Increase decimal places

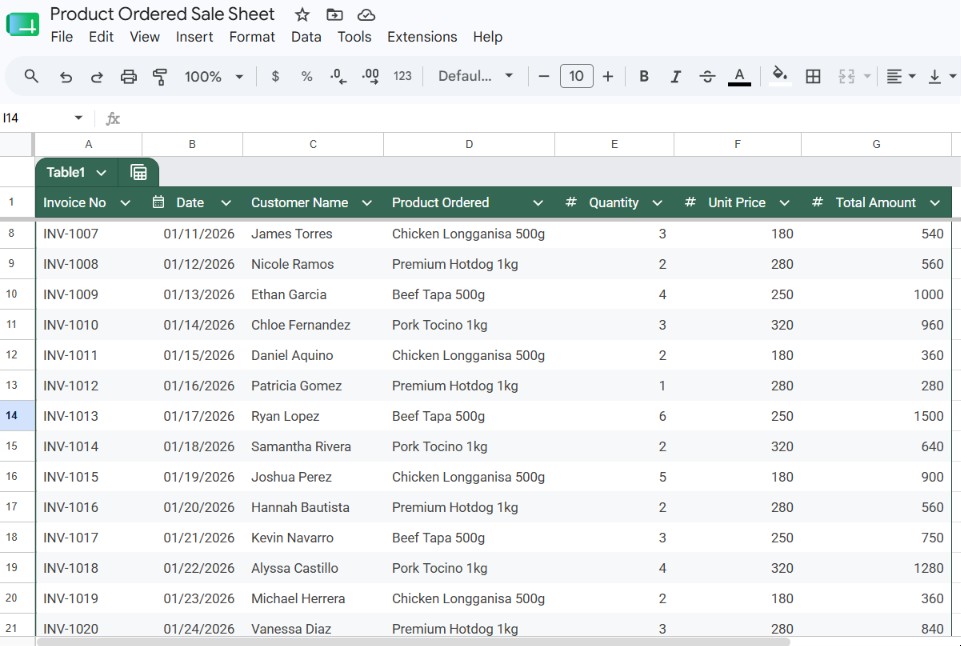(x=370, y=76)
